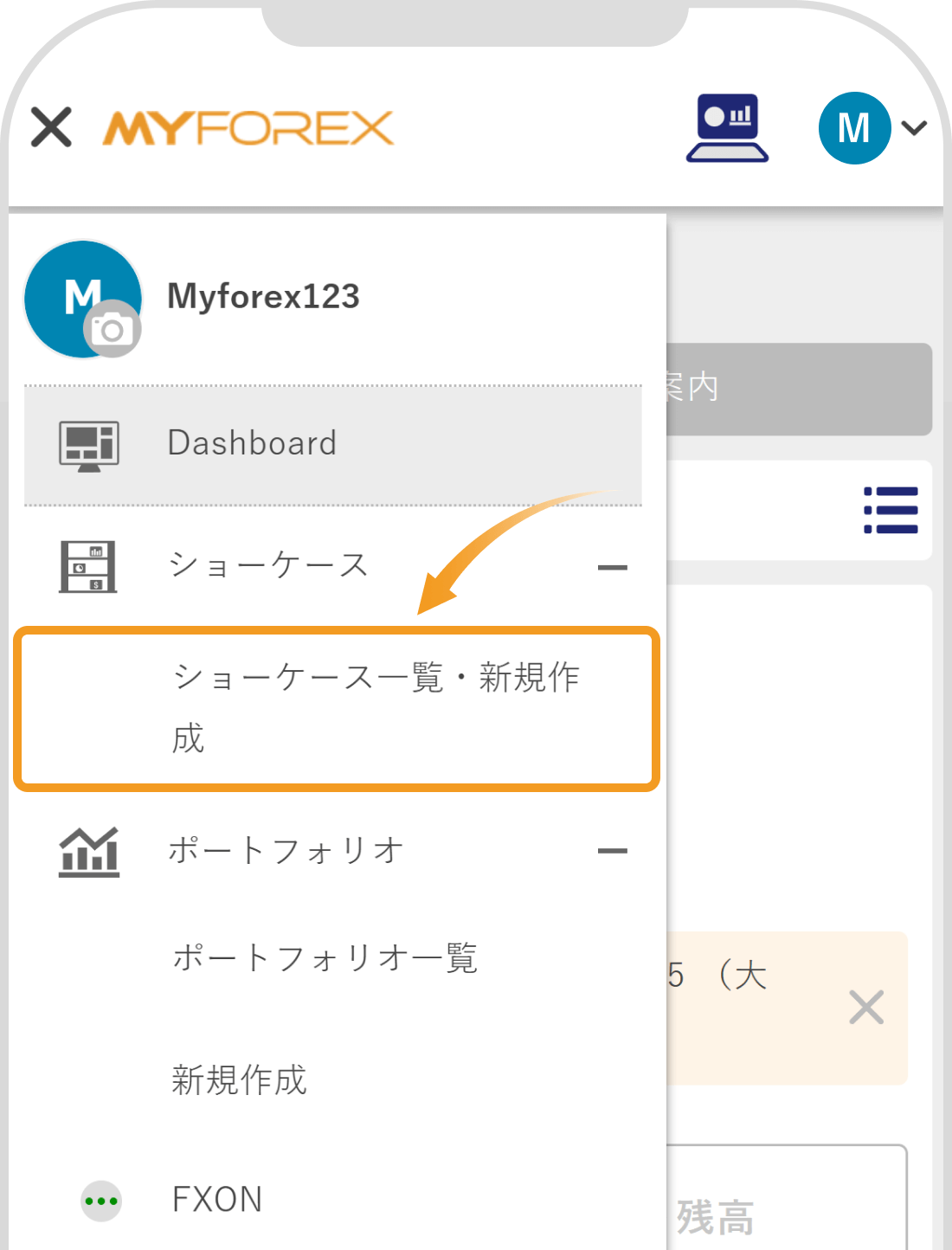Click the FXON green dots icon
This screenshot has width=952, height=1250.
(100, 1200)
